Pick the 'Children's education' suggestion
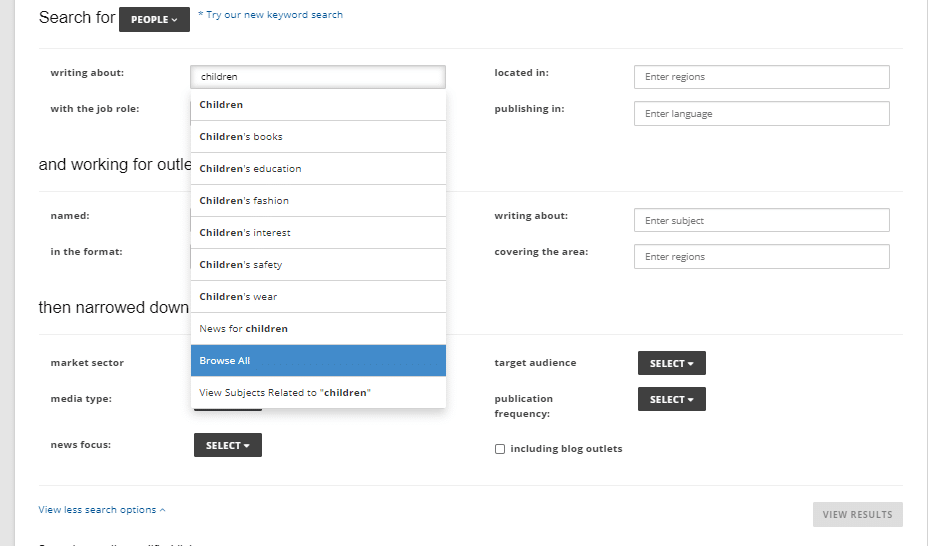 tap(317, 169)
